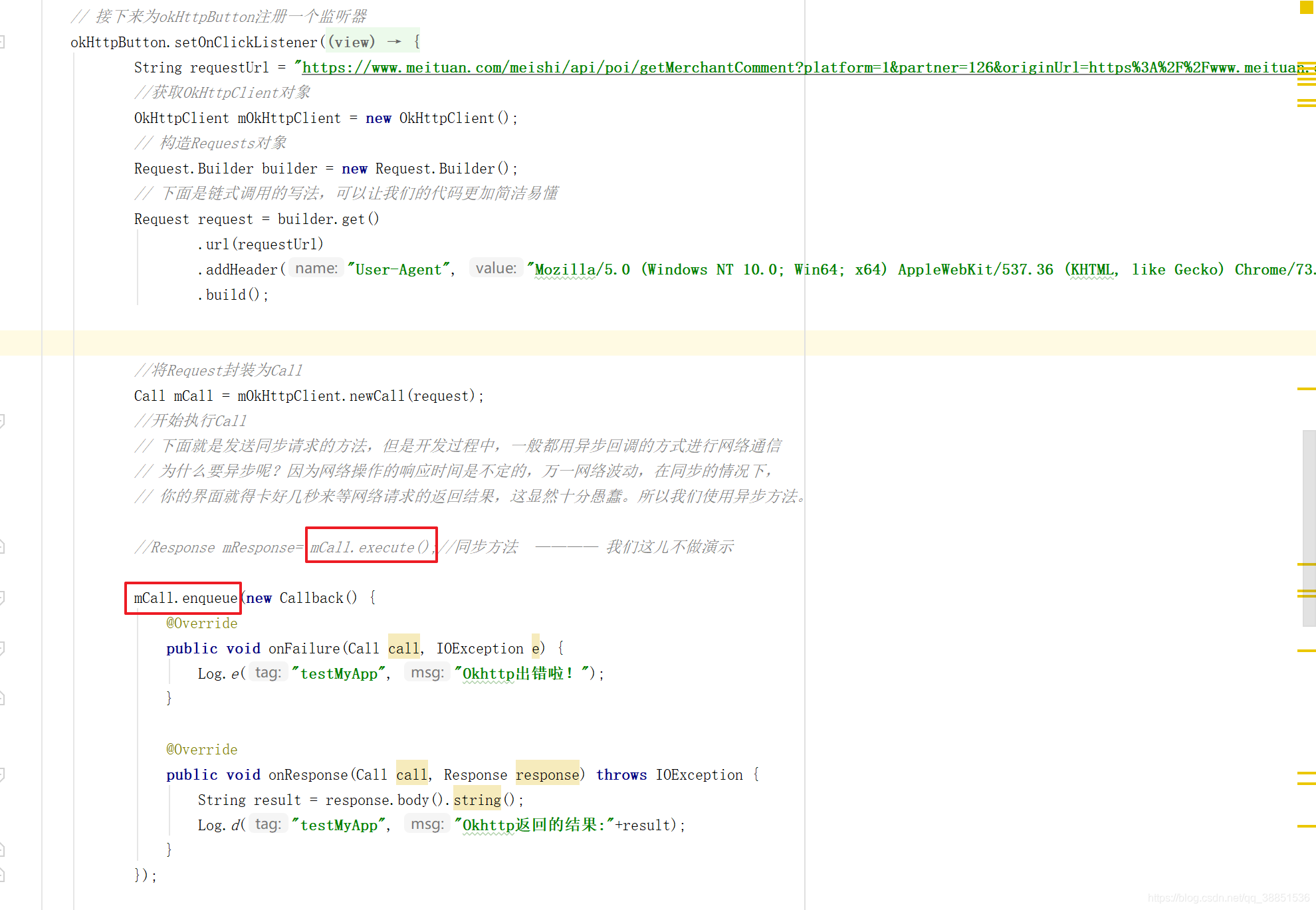This screenshot has height=910, width=1316.
Task: Click inside the red-boxed mCall.execute() text
Action: tap(370, 547)
